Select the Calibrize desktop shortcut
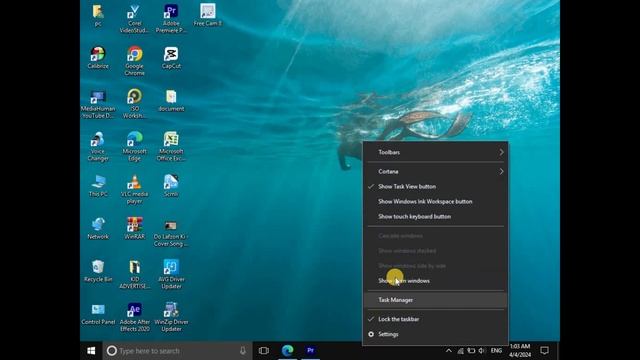The width and height of the screenshot is (640, 360). tap(98, 58)
